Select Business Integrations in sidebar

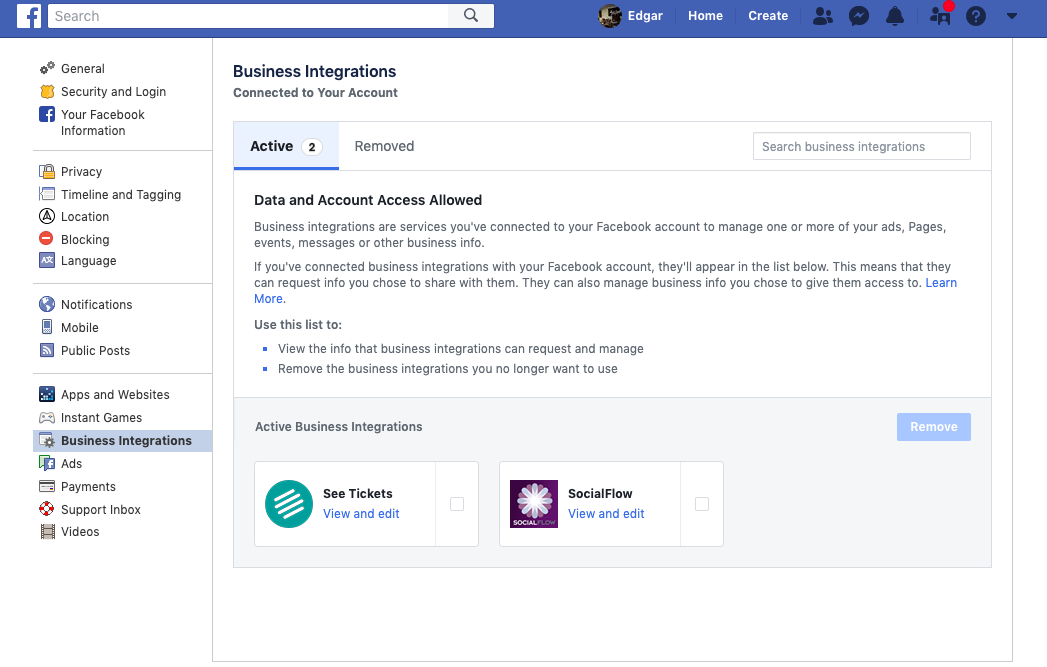(x=123, y=441)
